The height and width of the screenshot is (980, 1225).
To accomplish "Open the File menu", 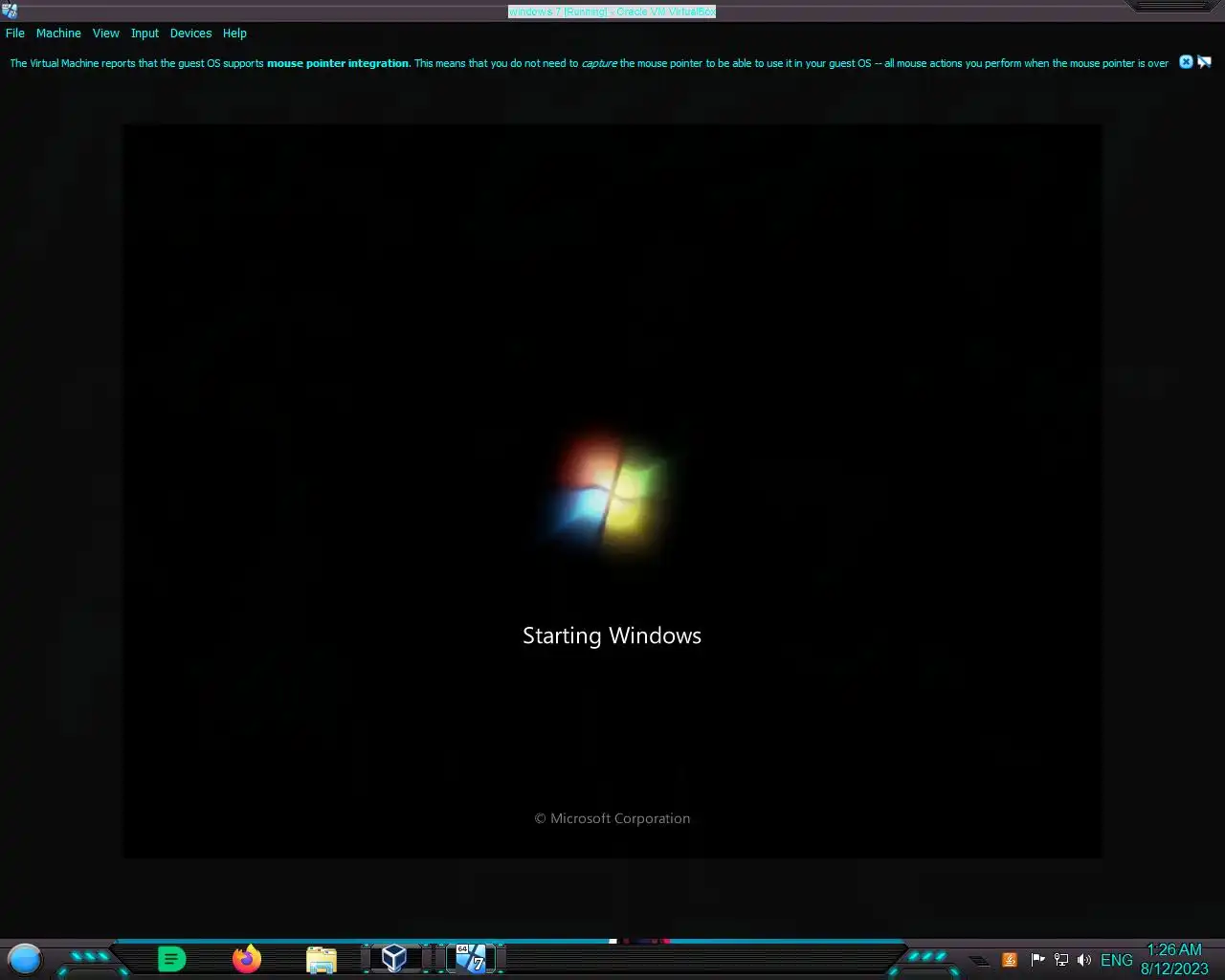I will pos(15,33).
